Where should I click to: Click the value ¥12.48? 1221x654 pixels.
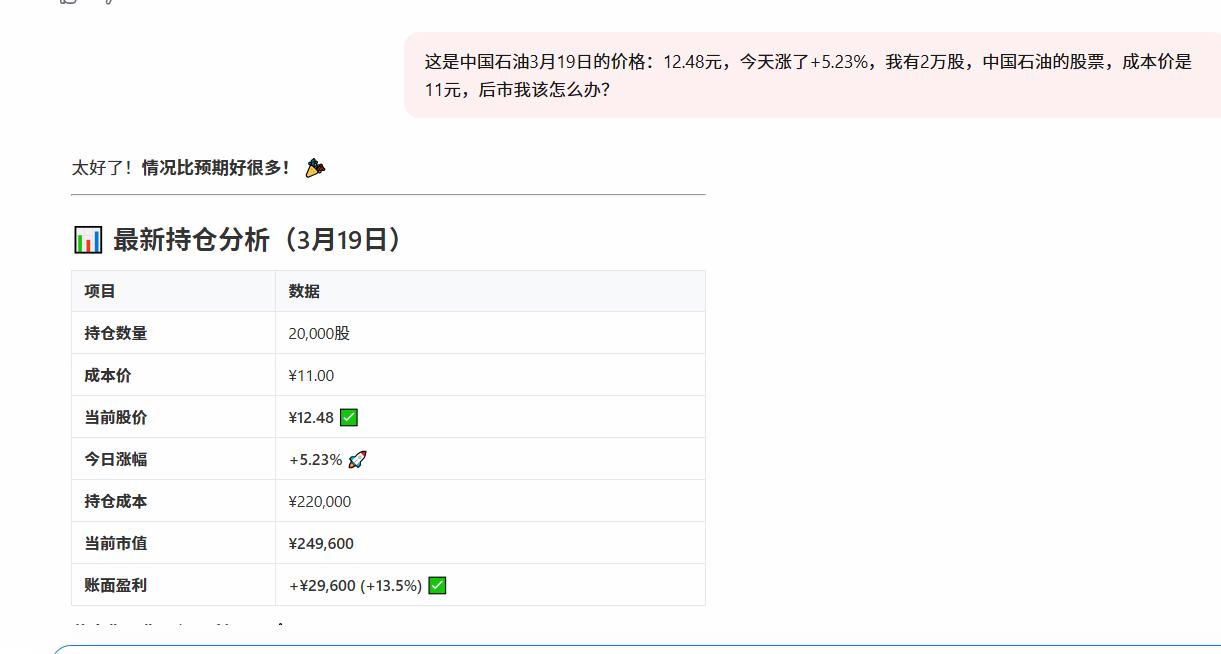pyautogui.click(x=311, y=417)
